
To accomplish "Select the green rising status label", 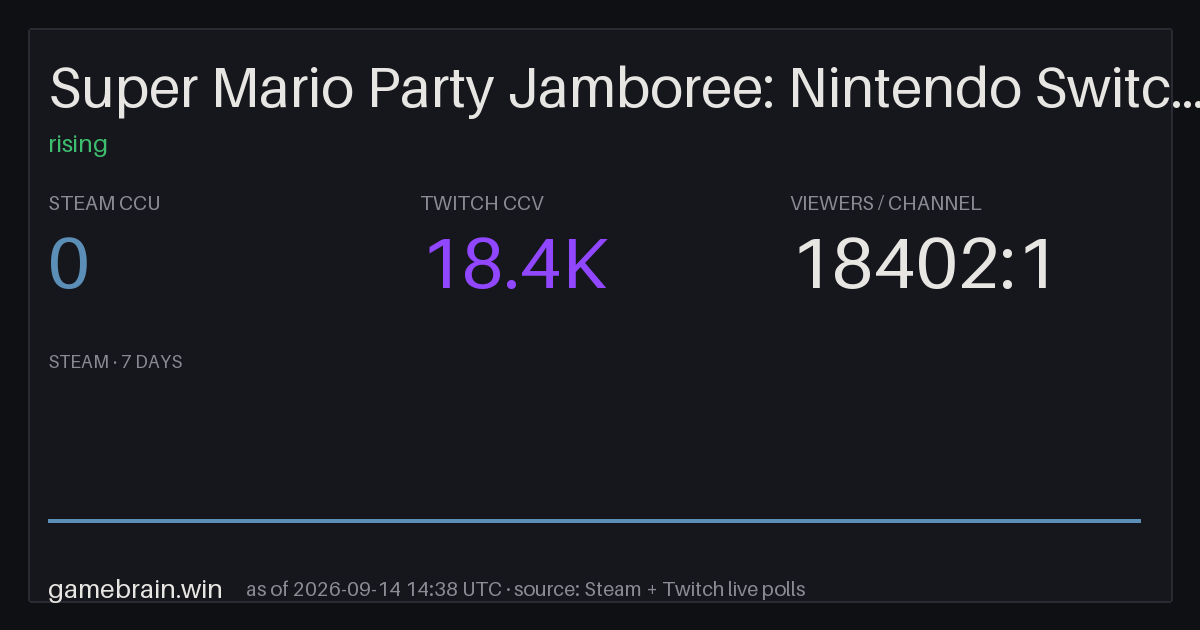I will pyautogui.click(x=78, y=144).
